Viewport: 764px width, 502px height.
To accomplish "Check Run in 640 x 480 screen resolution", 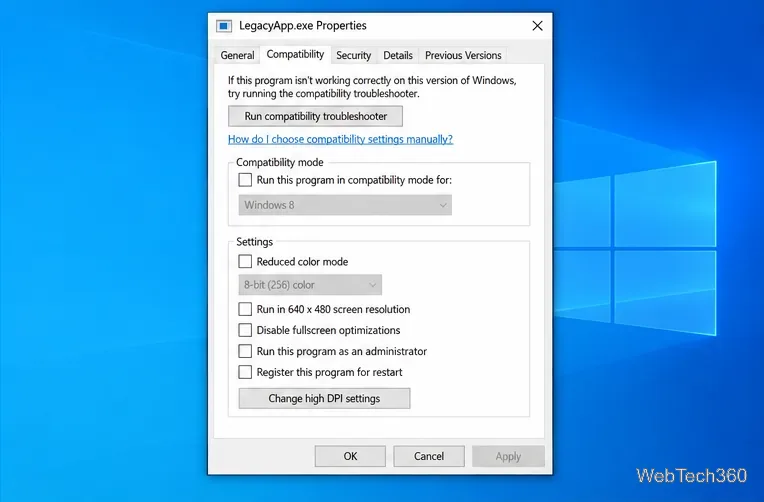I will pyautogui.click(x=245, y=309).
